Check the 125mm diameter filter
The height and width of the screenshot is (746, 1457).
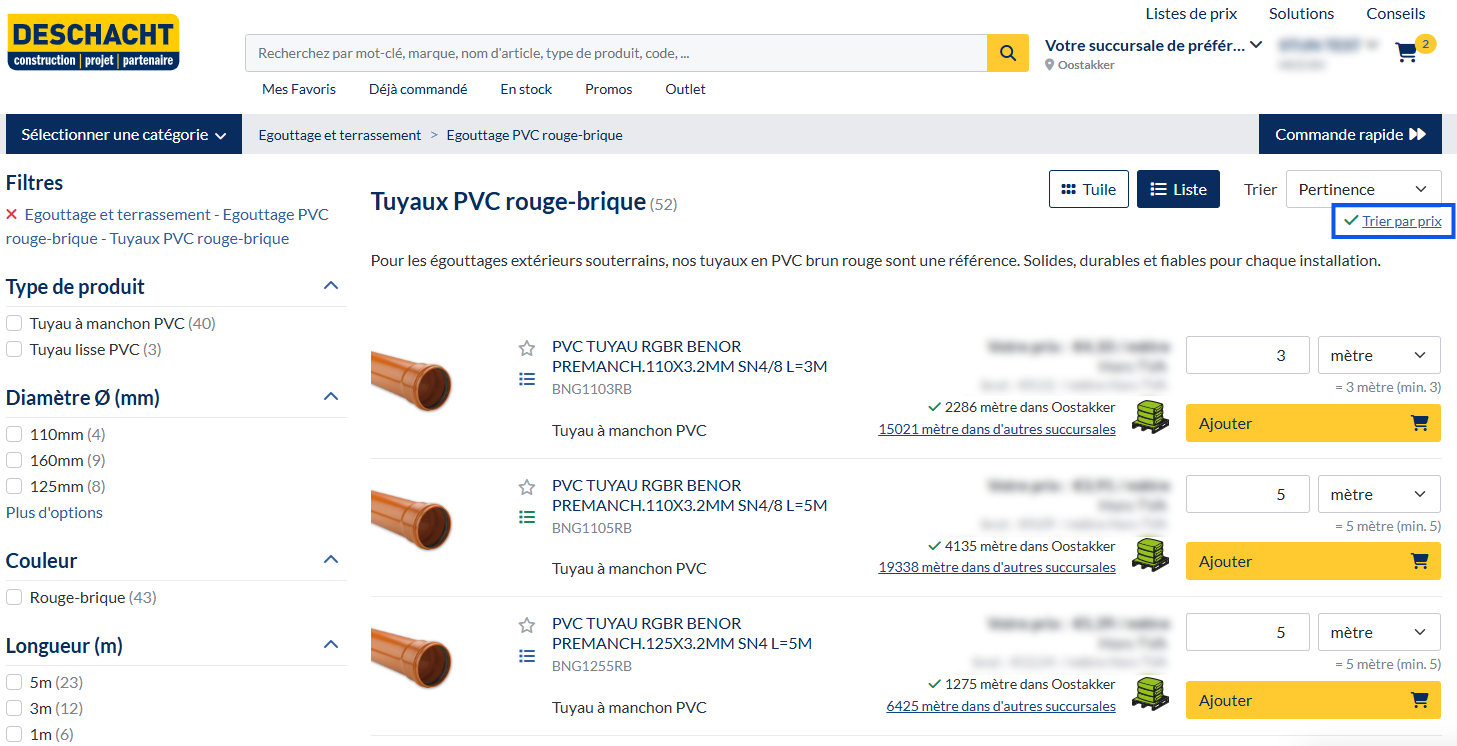(14, 486)
